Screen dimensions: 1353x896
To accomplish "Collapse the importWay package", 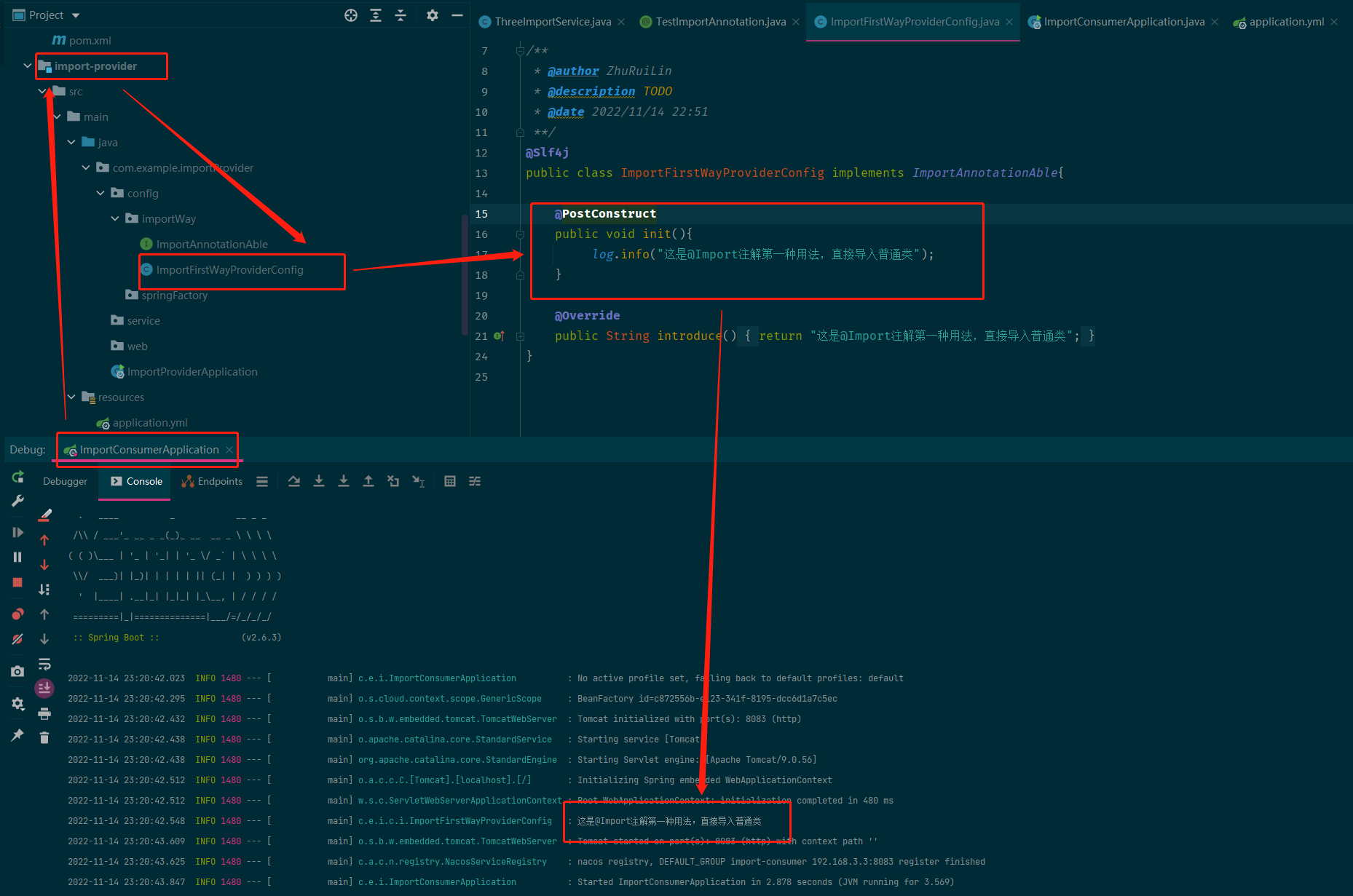I will point(115,219).
